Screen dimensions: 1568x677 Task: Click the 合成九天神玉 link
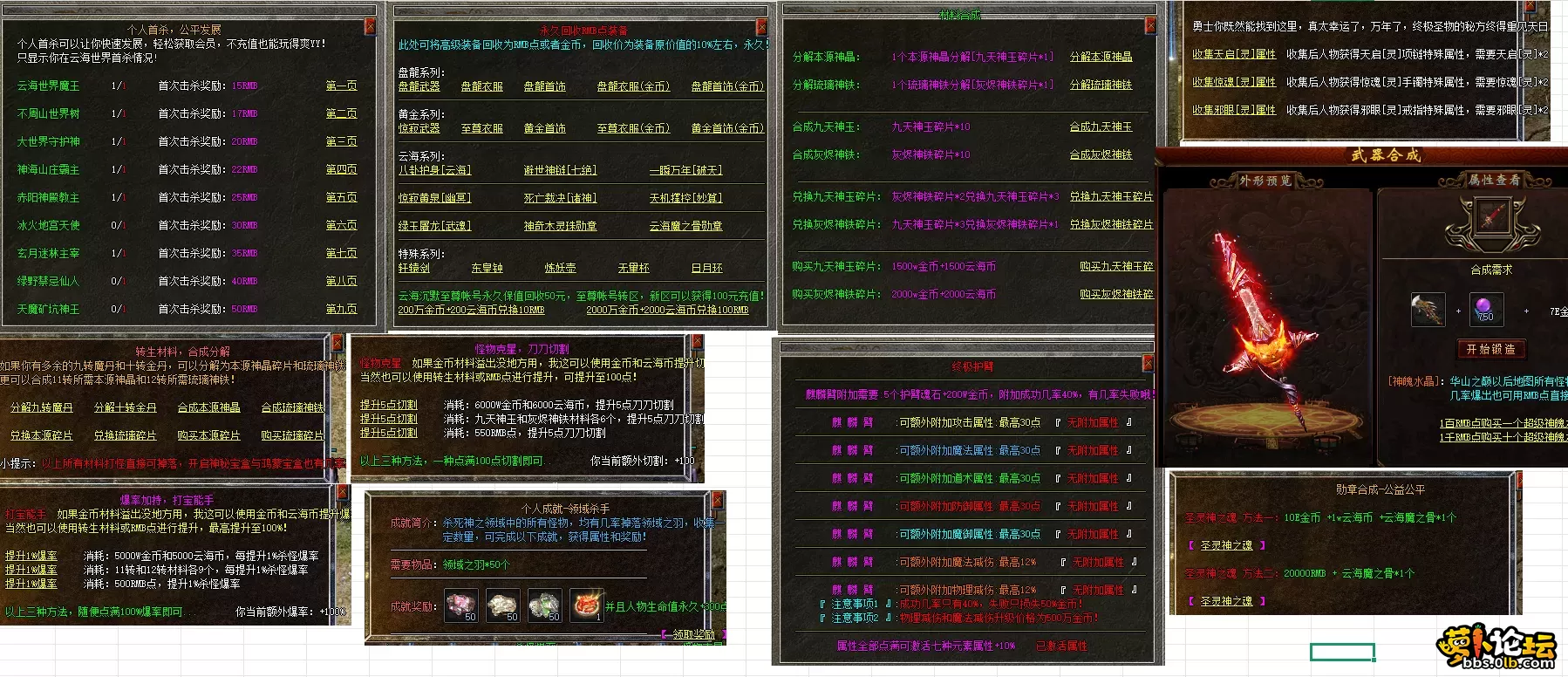pos(1101,127)
